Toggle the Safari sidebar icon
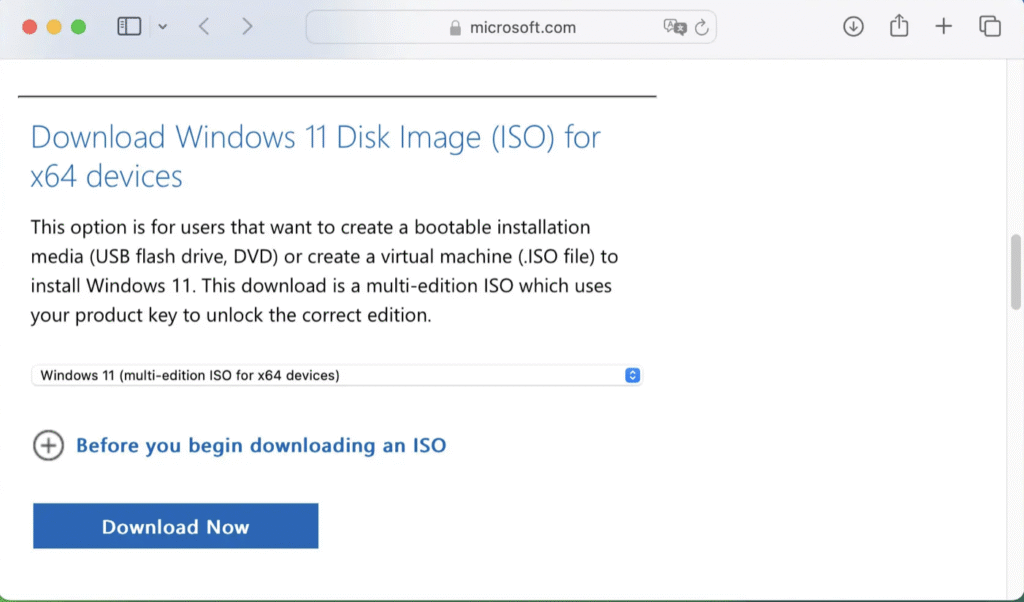The width and height of the screenshot is (1024, 602). pos(129,27)
